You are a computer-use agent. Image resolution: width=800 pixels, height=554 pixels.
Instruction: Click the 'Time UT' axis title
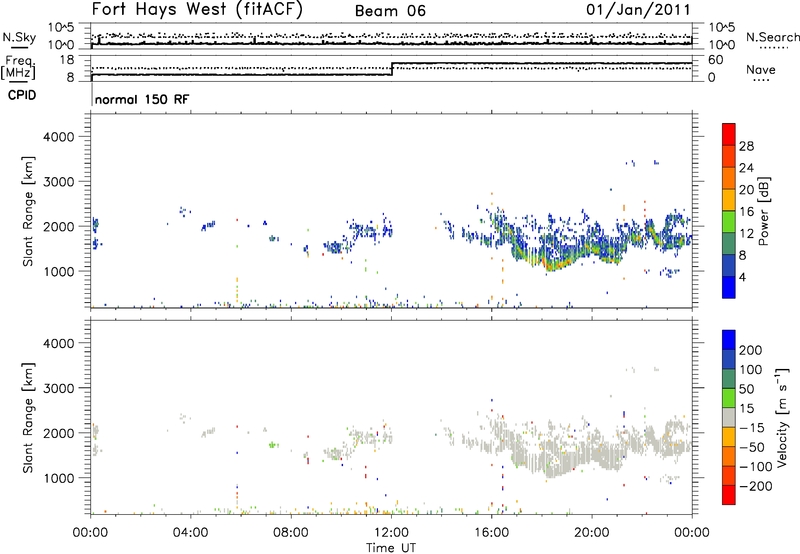pos(391,548)
